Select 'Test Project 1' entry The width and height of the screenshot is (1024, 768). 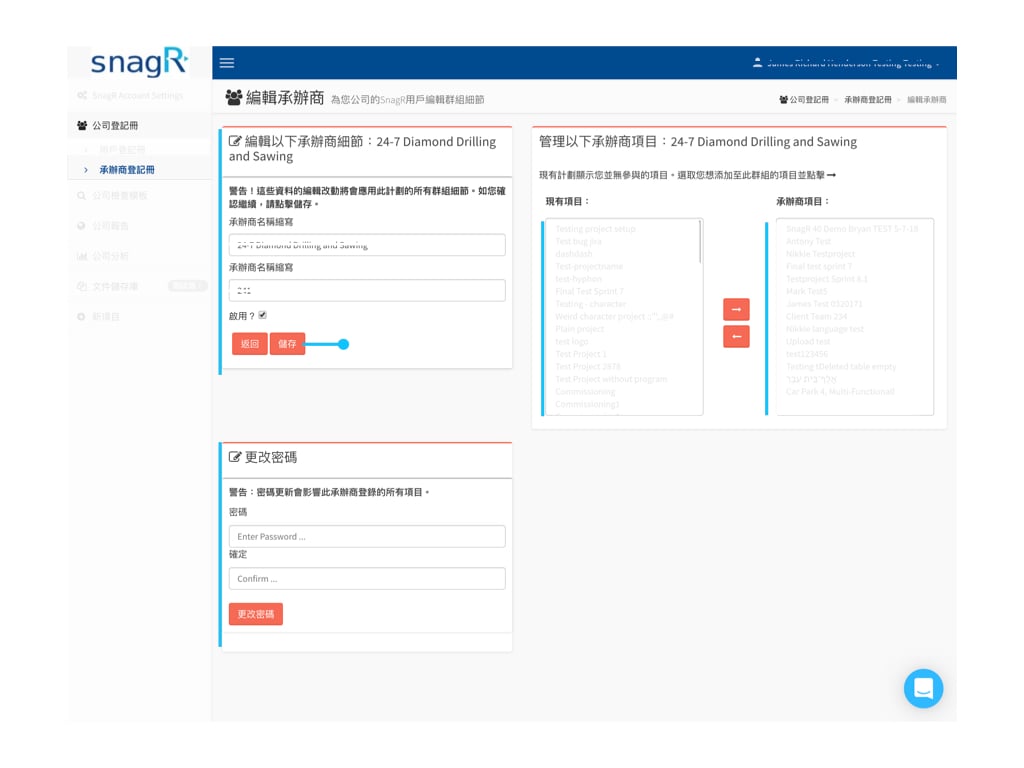pyautogui.click(x=581, y=354)
